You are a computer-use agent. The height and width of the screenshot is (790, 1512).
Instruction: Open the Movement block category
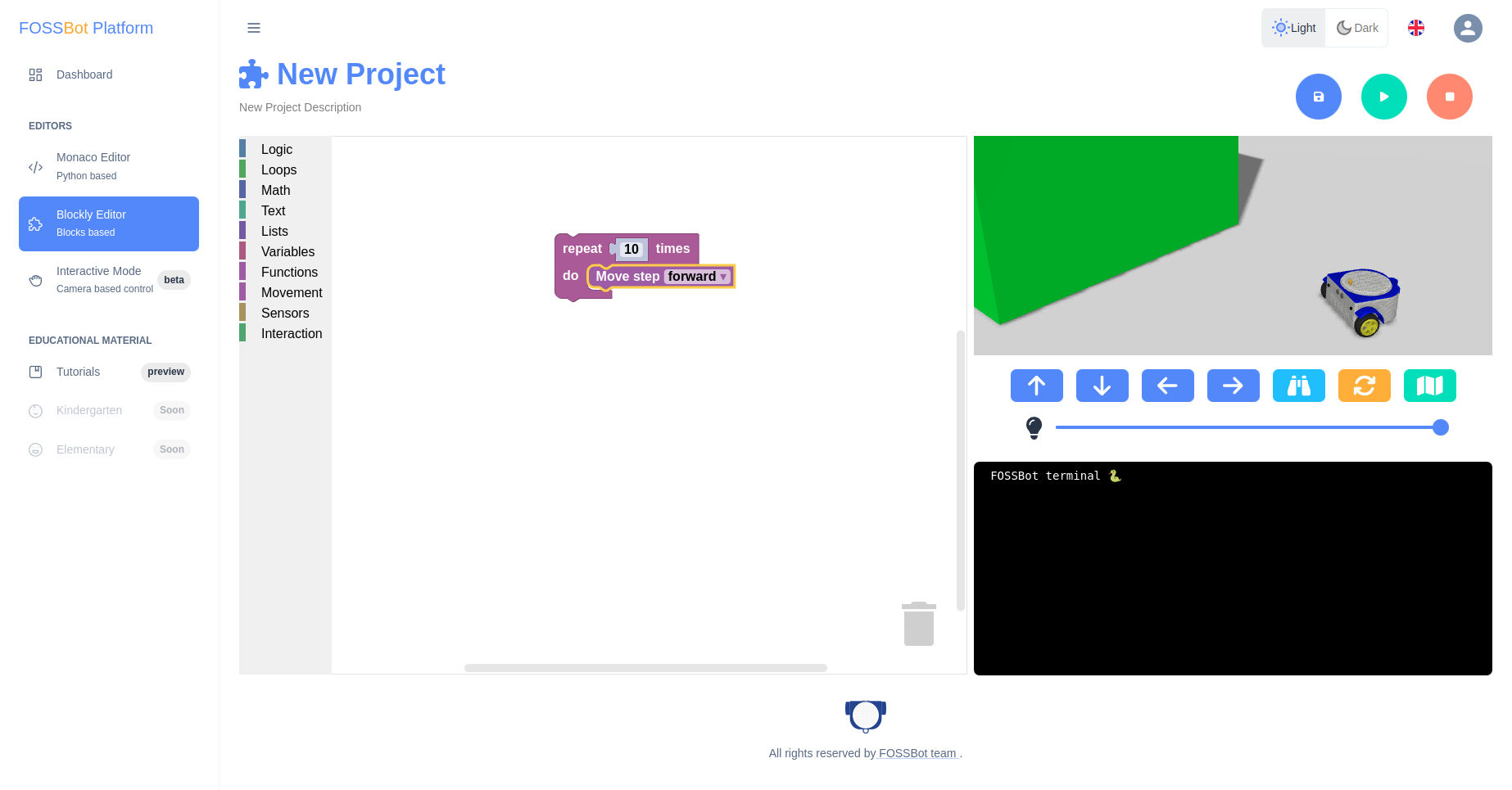[292, 292]
